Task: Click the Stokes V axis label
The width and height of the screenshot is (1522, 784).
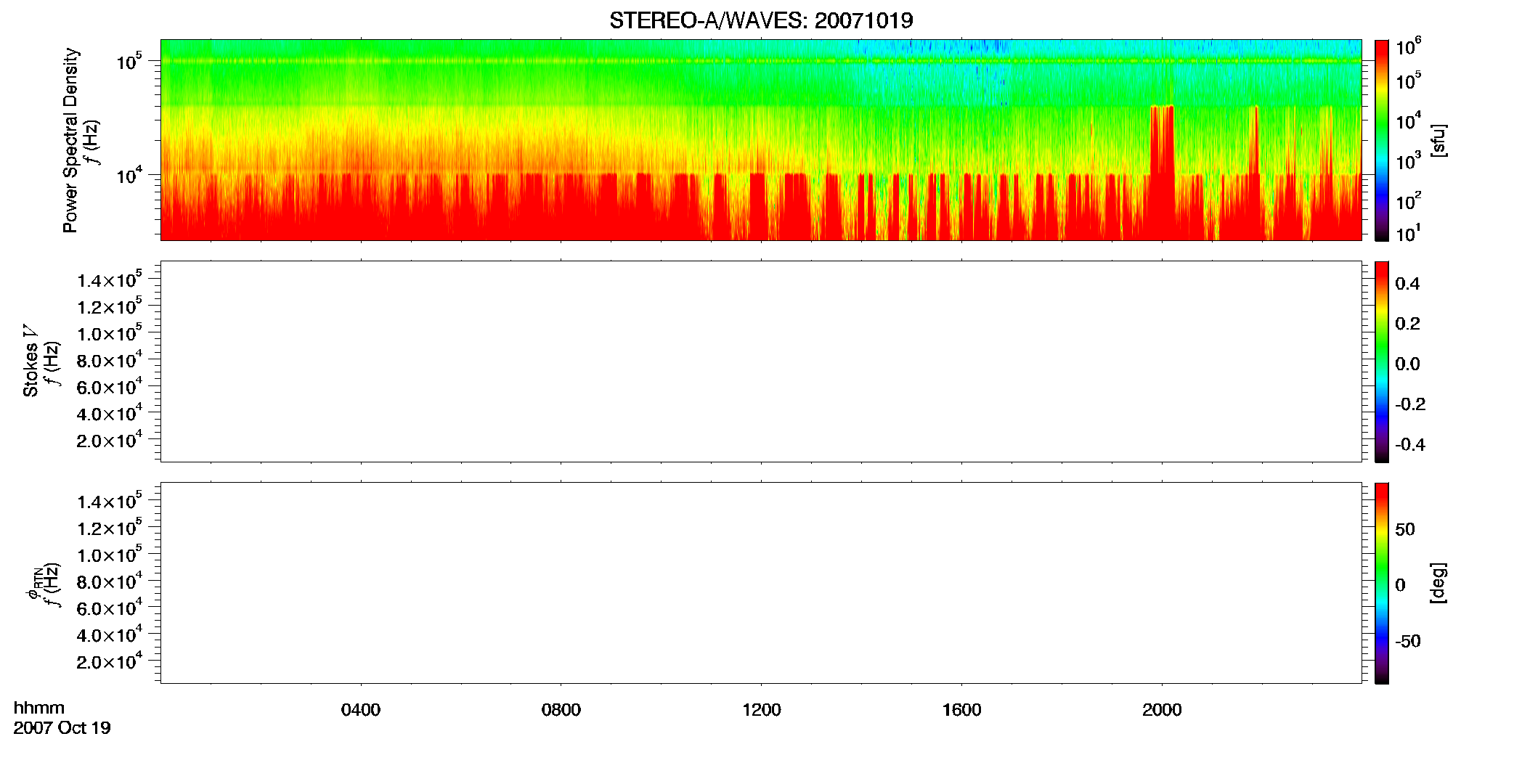Action: click(31, 361)
